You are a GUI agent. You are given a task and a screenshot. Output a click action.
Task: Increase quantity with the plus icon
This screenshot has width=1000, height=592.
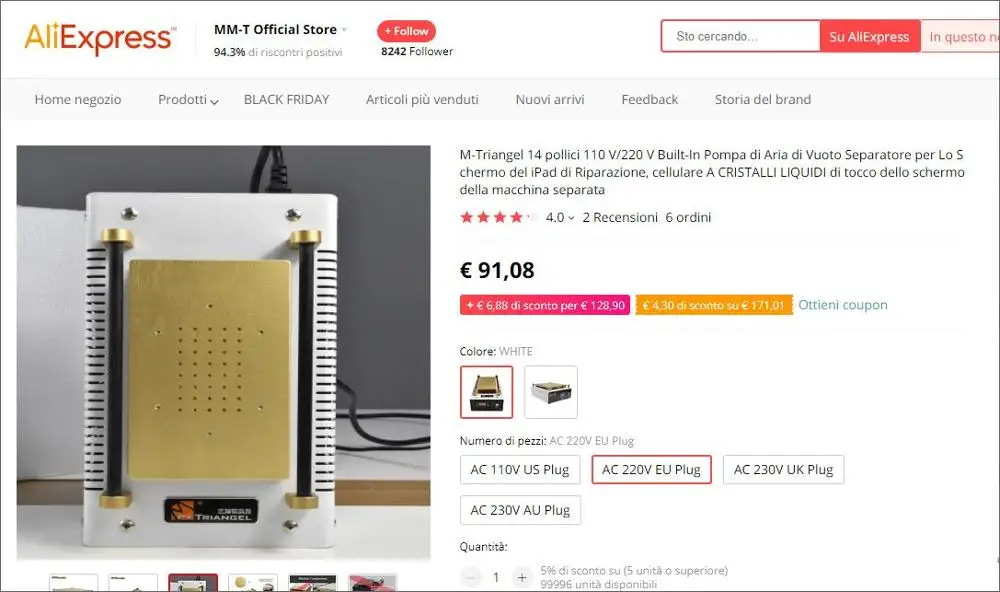522,577
